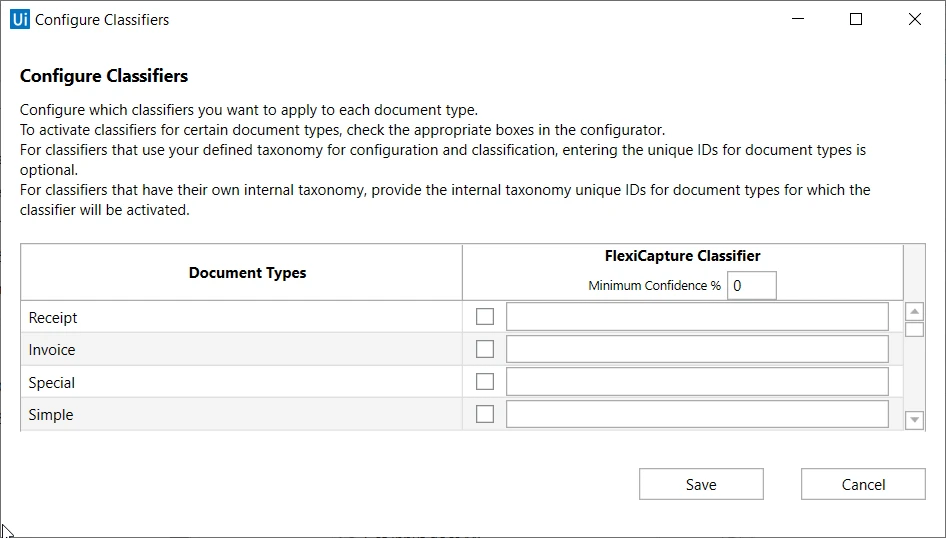Select the Invoice document type row
The image size is (946, 538).
tap(241, 350)
